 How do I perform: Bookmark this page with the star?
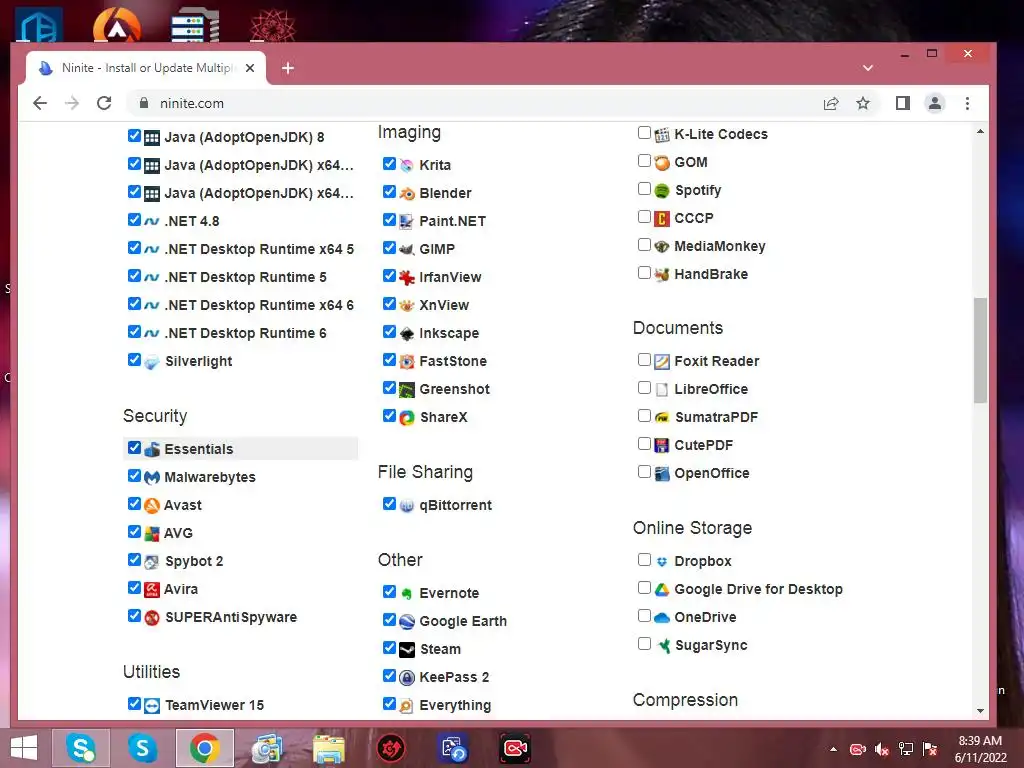coord(863,103)
